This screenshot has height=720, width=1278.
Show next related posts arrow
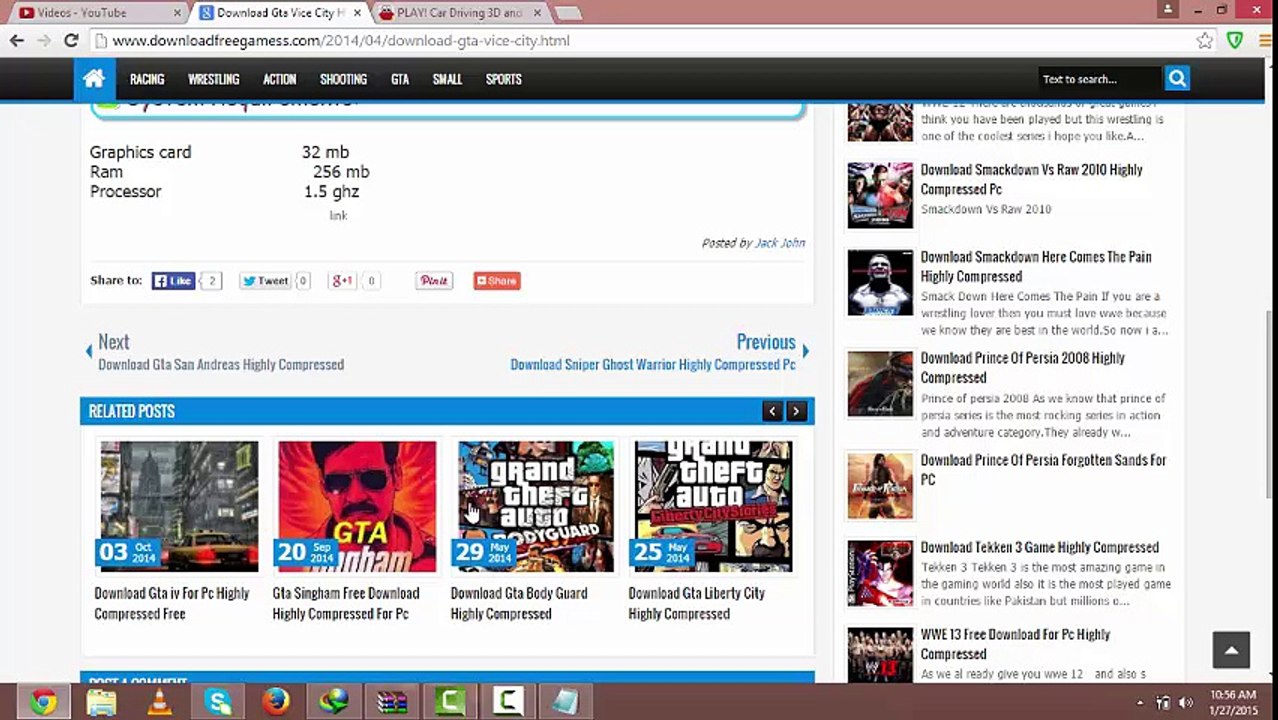(x=796, y=411)
